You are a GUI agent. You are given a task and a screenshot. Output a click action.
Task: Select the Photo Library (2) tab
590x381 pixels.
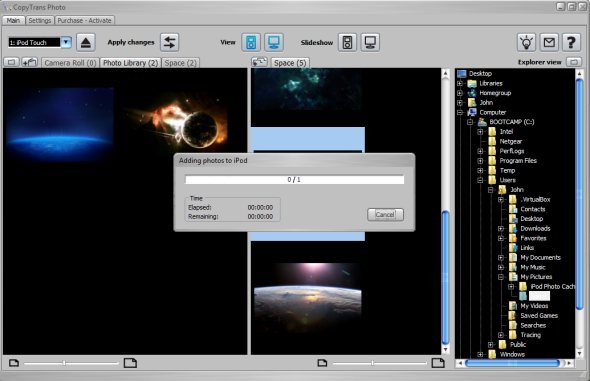click(x=130, y=63)
